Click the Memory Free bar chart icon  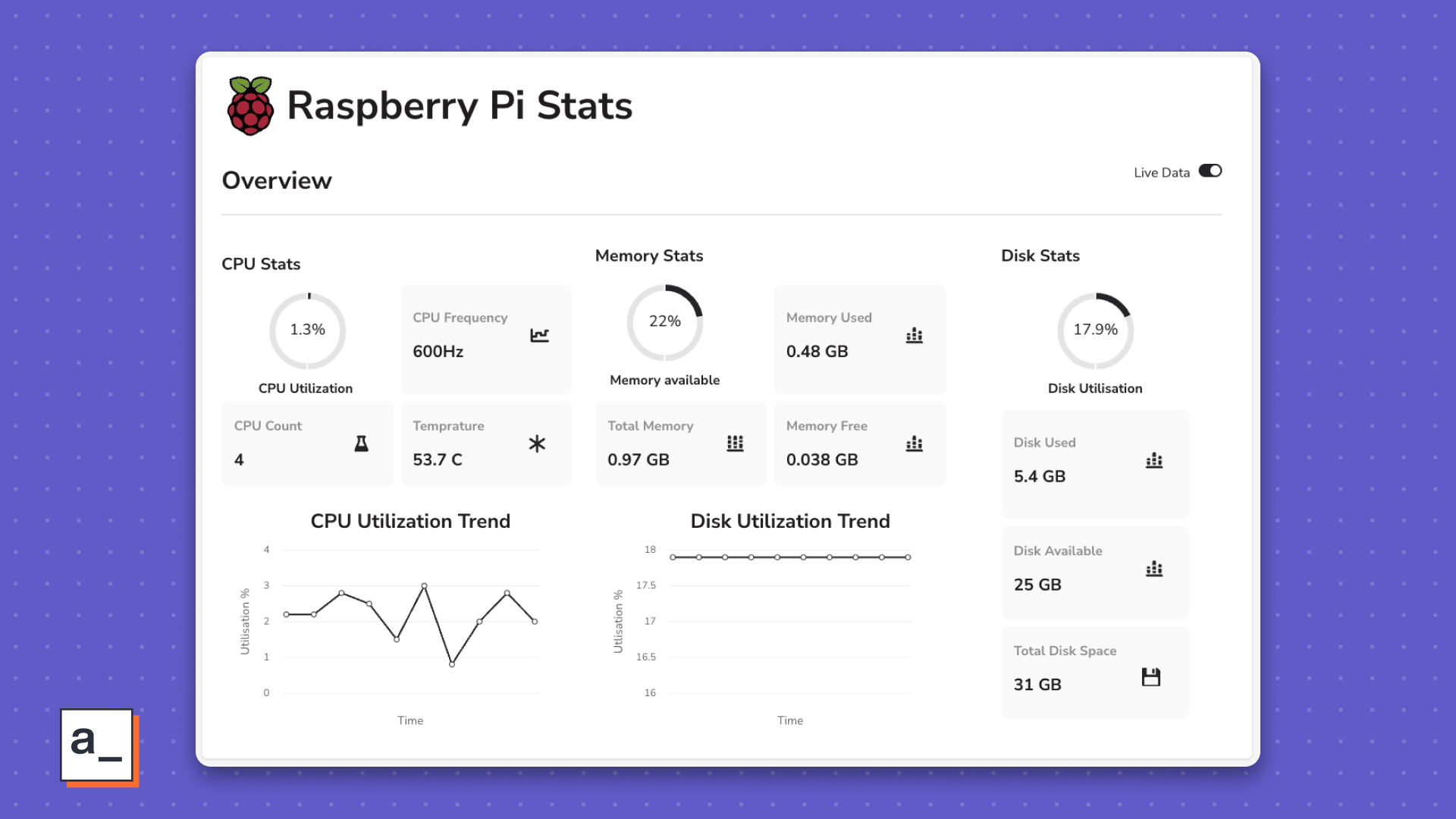[914, 443]
